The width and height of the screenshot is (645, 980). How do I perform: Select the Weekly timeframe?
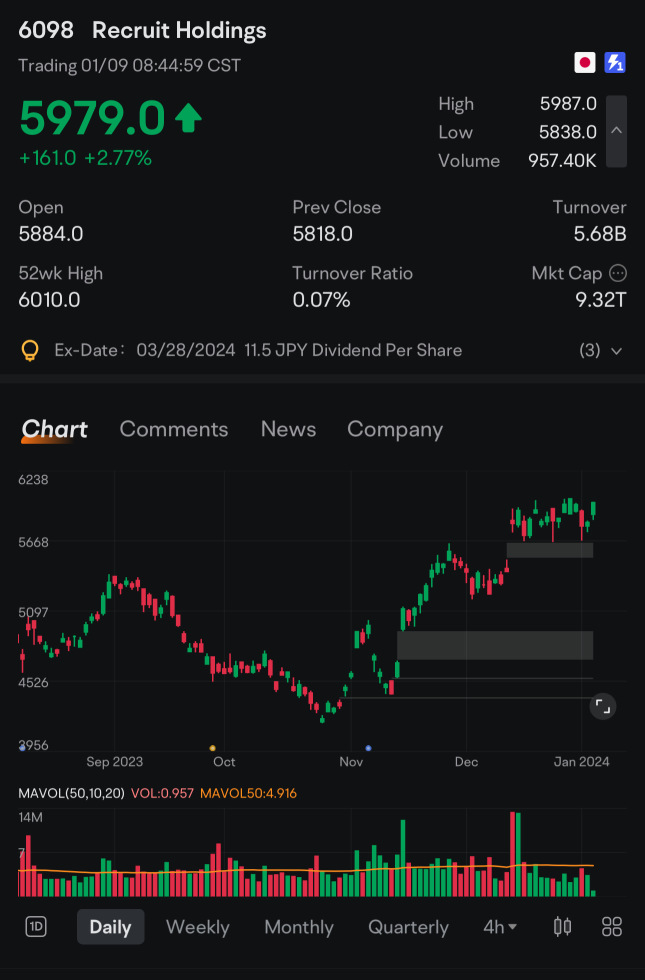(x=198, y=927)
